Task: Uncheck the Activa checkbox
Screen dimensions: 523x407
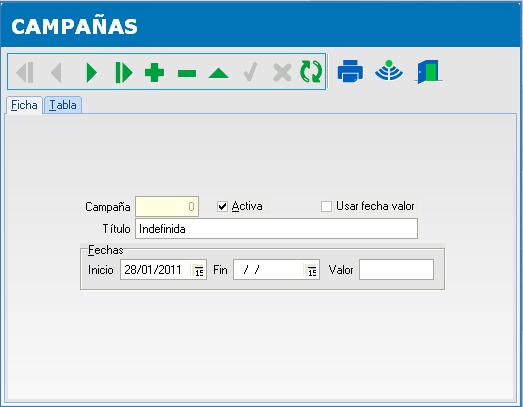Action: click(x=222, y=206)
